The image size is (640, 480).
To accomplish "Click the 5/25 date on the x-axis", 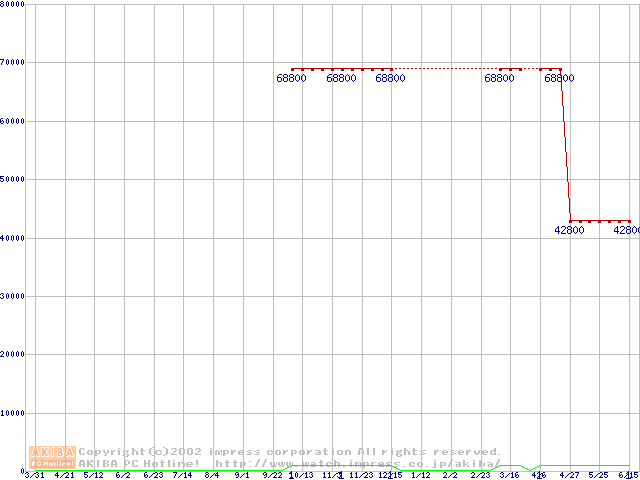I will (598, 475).
